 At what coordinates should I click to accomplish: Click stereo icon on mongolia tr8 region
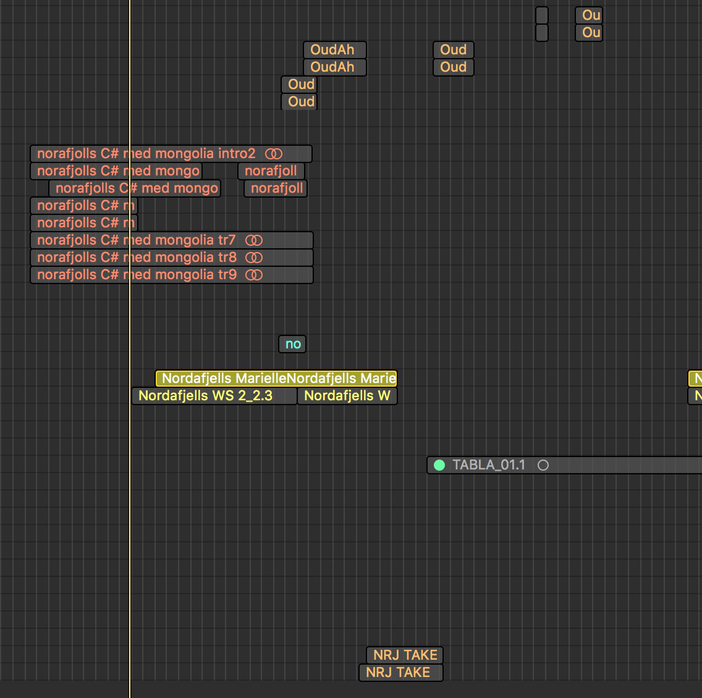click(x=254, y=258)
